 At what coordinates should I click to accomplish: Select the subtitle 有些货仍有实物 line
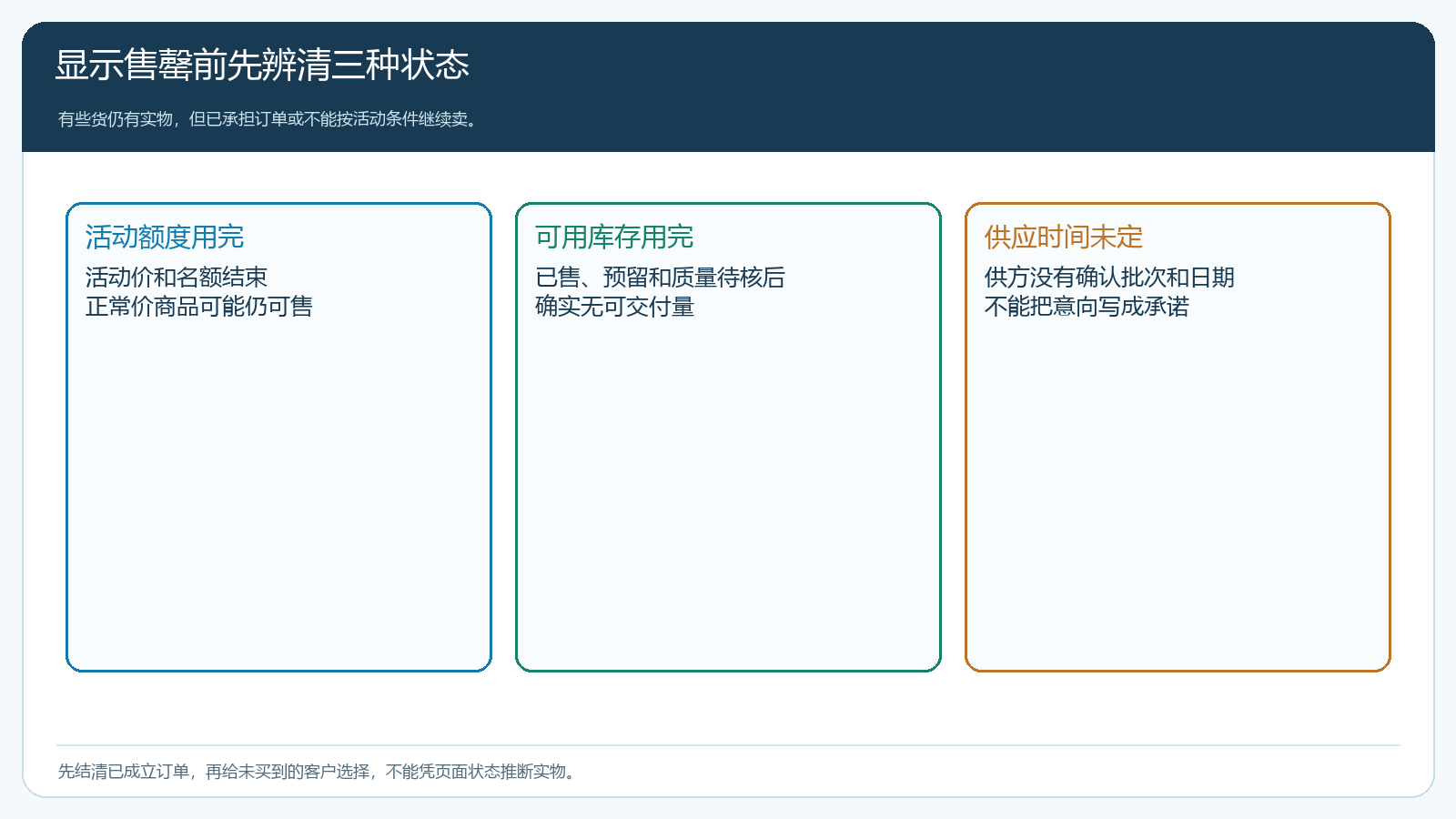tap(269, 119)
